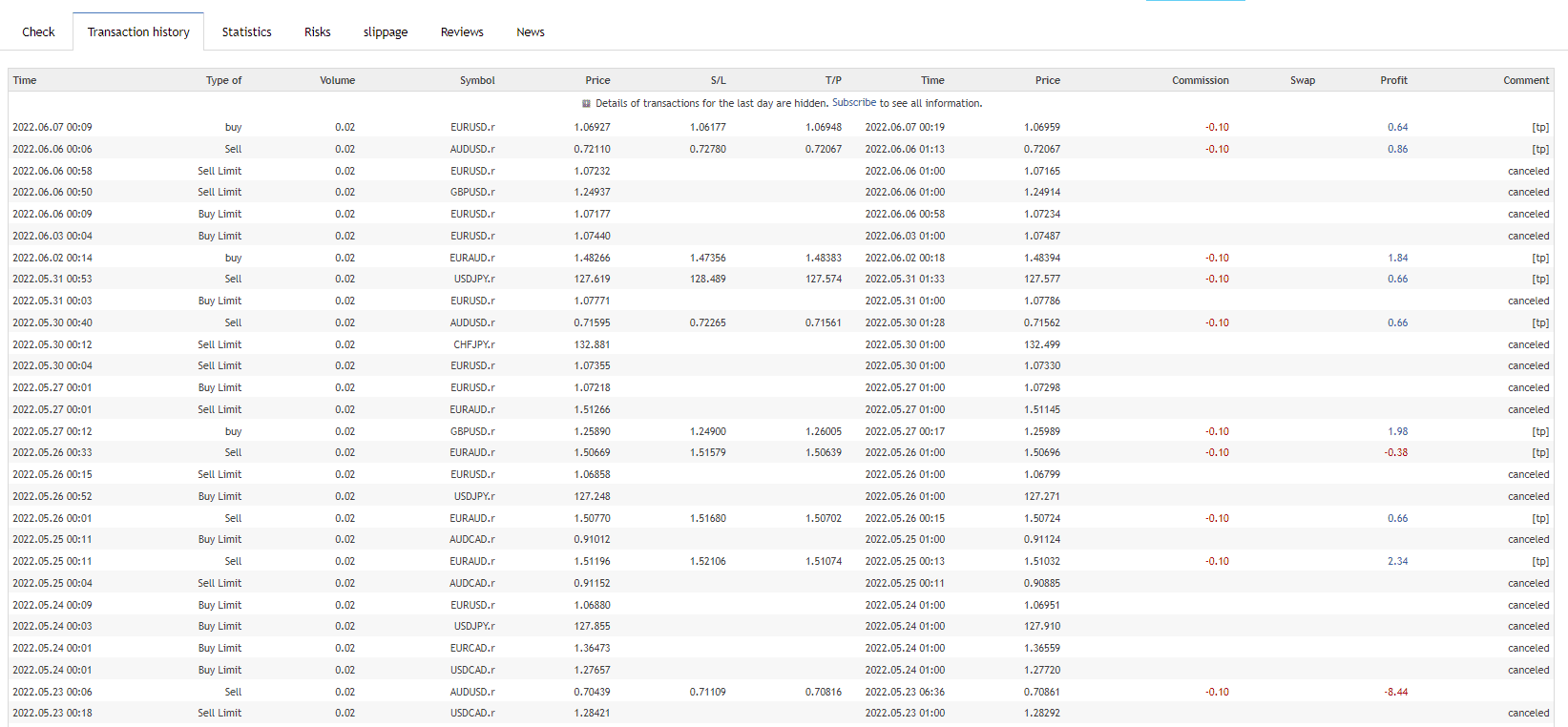Select the Transaction history tab

138,31
